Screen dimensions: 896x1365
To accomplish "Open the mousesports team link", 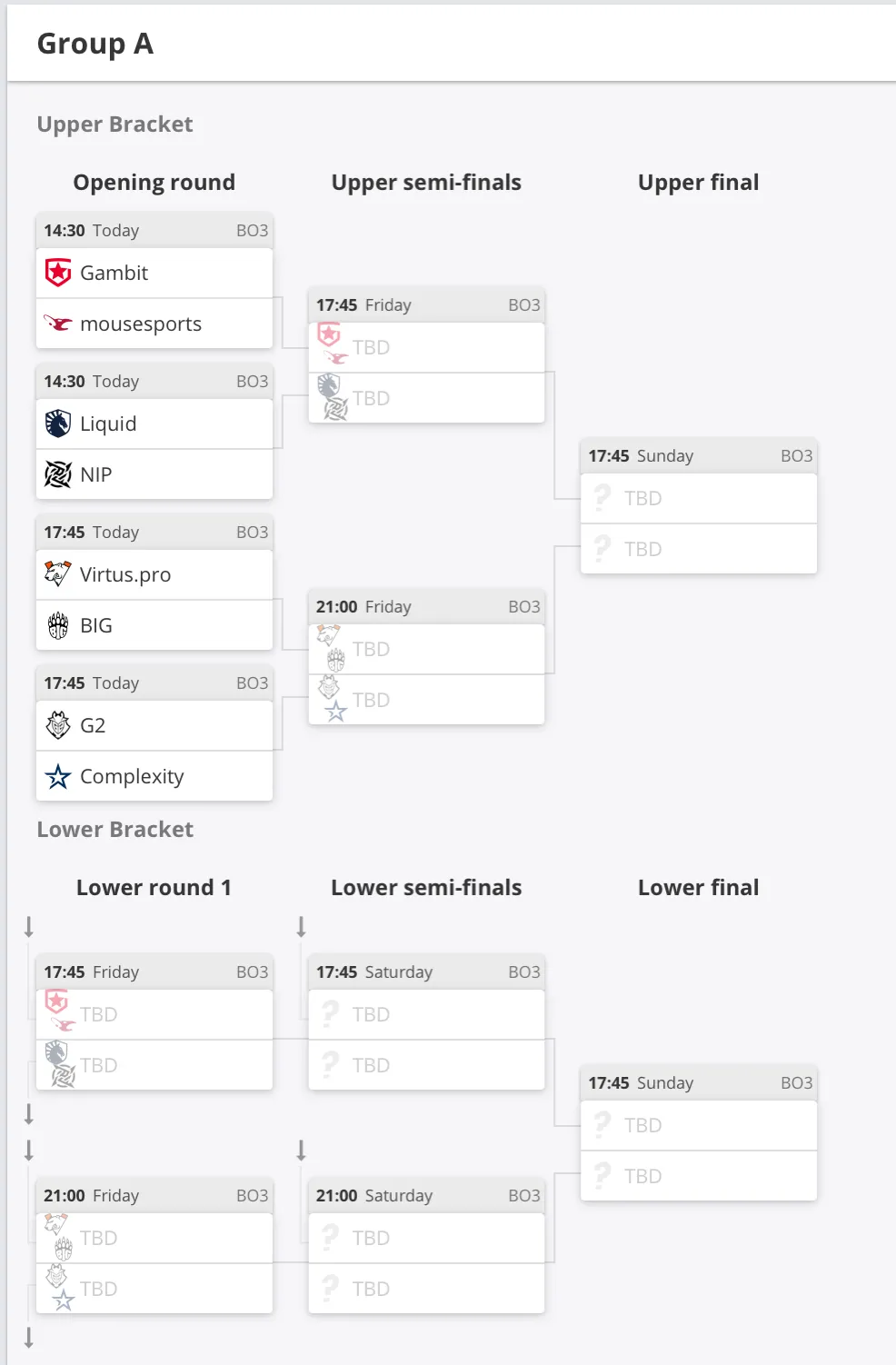I will [x=141, y=324].
